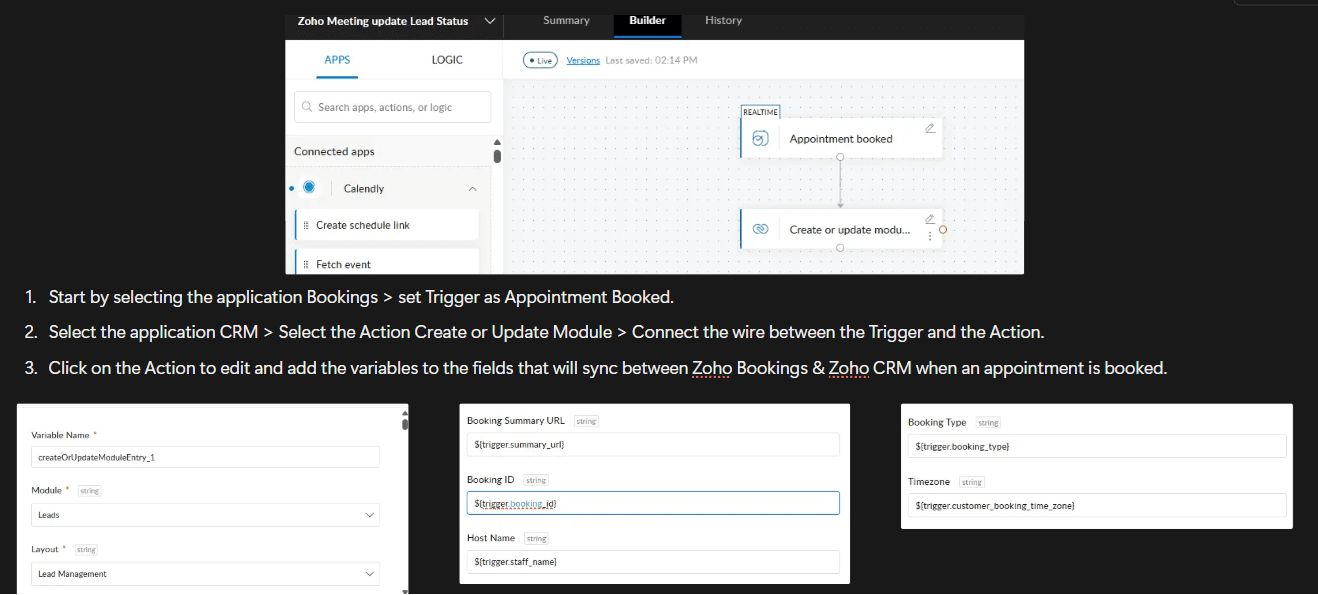Click inside the Booking ID input field
Viewport: 1318px width, 595px height.
tap(653, 502)
